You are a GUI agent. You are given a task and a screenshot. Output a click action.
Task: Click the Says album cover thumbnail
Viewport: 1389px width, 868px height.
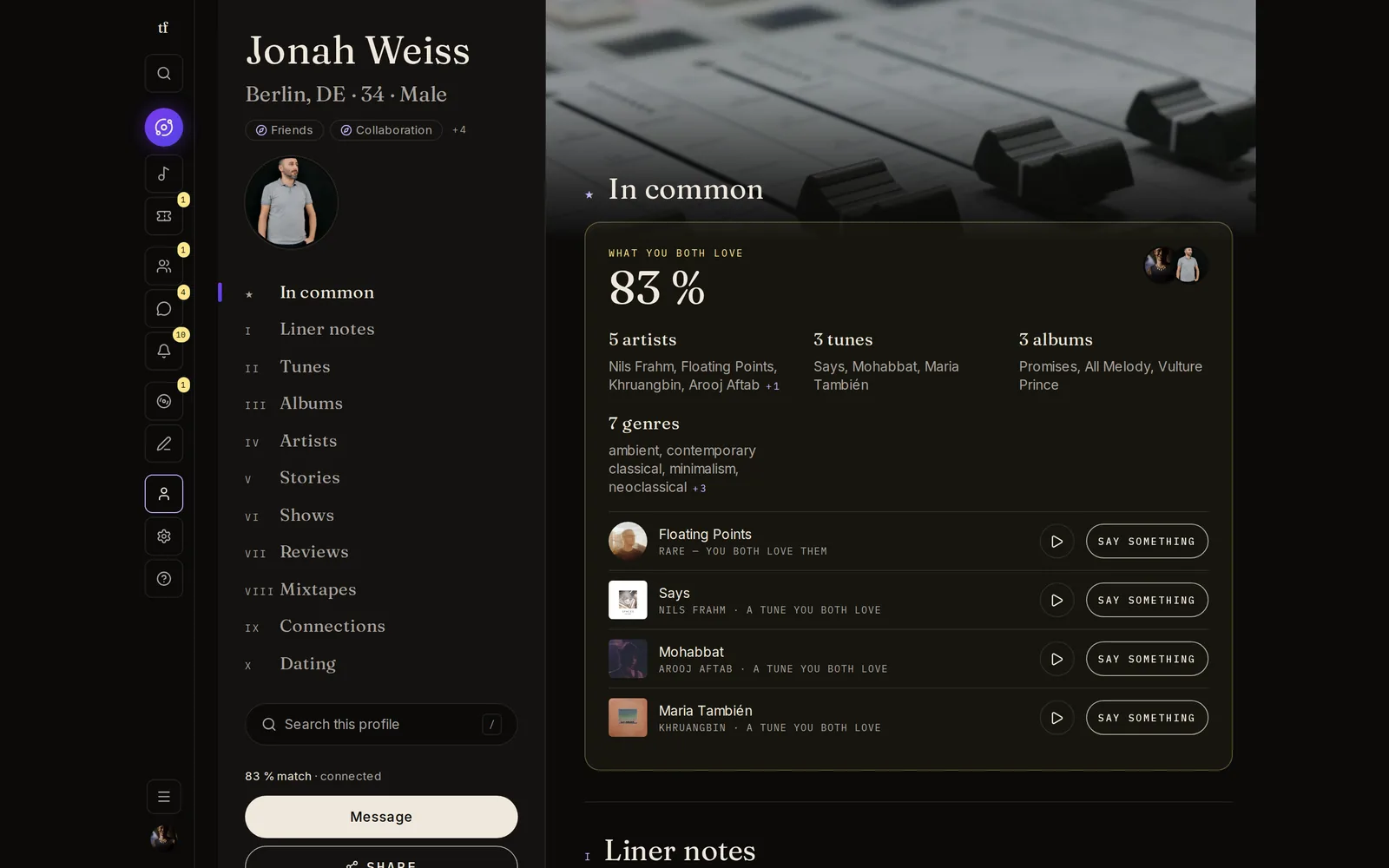628,601
